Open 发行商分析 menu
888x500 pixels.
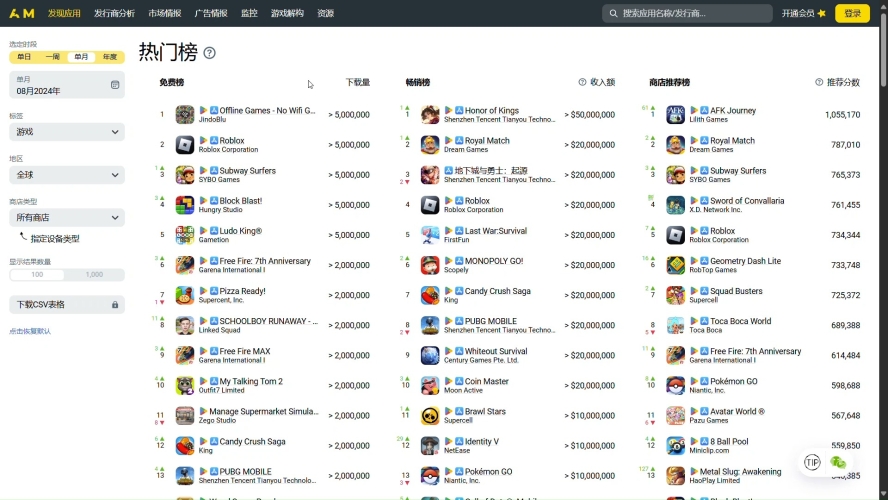click(x=114, y=13)
